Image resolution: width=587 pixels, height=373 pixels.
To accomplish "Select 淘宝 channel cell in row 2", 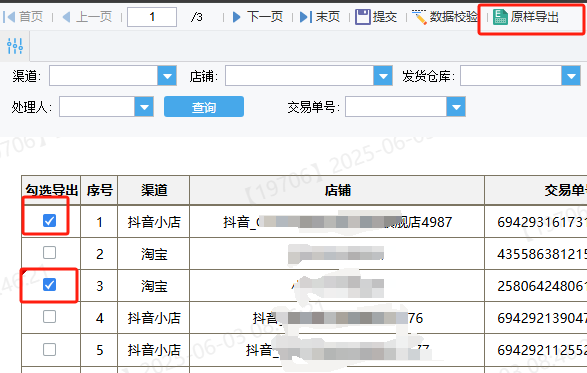I will (x=154, y=254).
